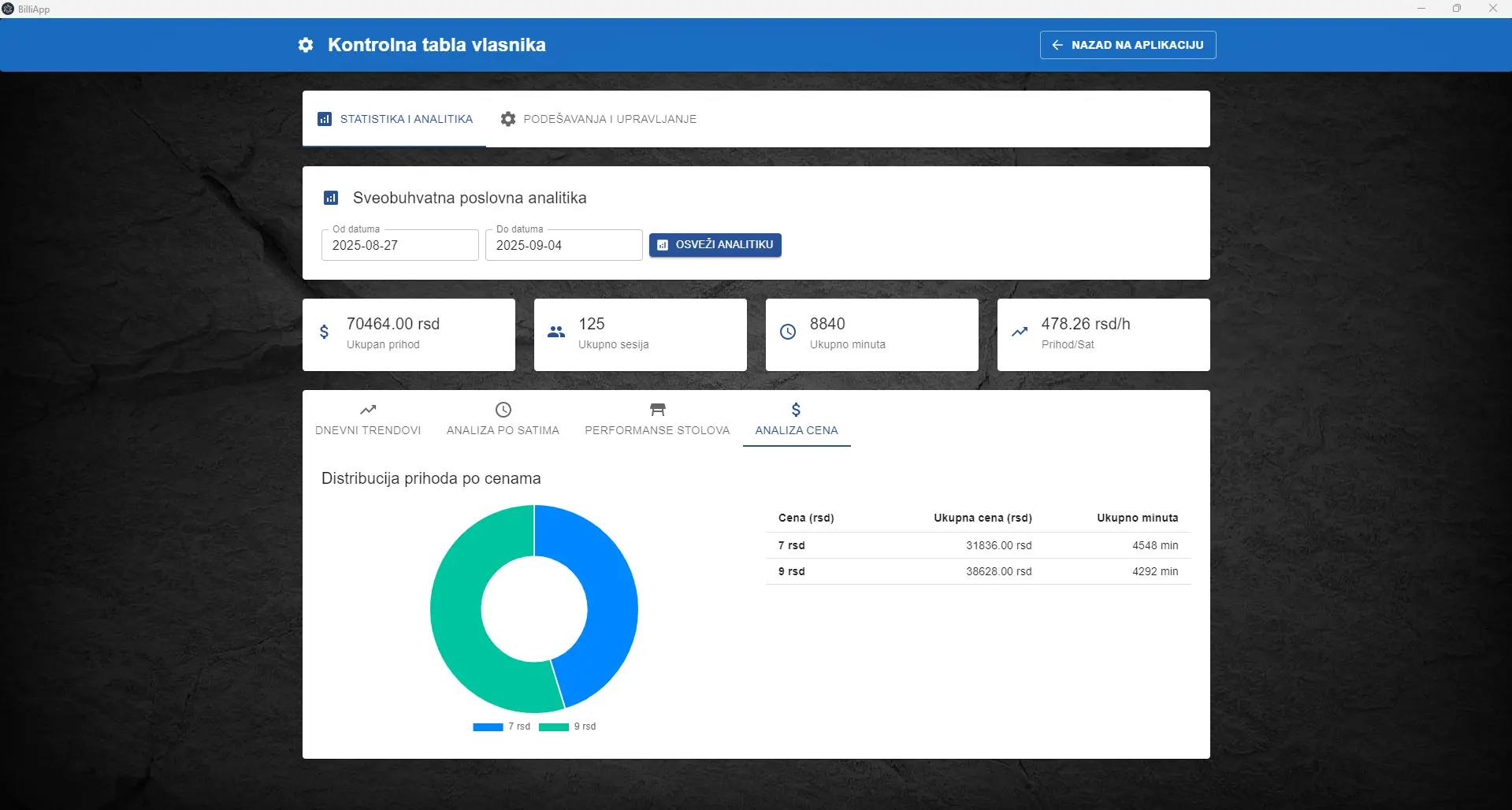Click the BilliApp icon in the title bar
The image size is (1512, 810).
point(8,9)
